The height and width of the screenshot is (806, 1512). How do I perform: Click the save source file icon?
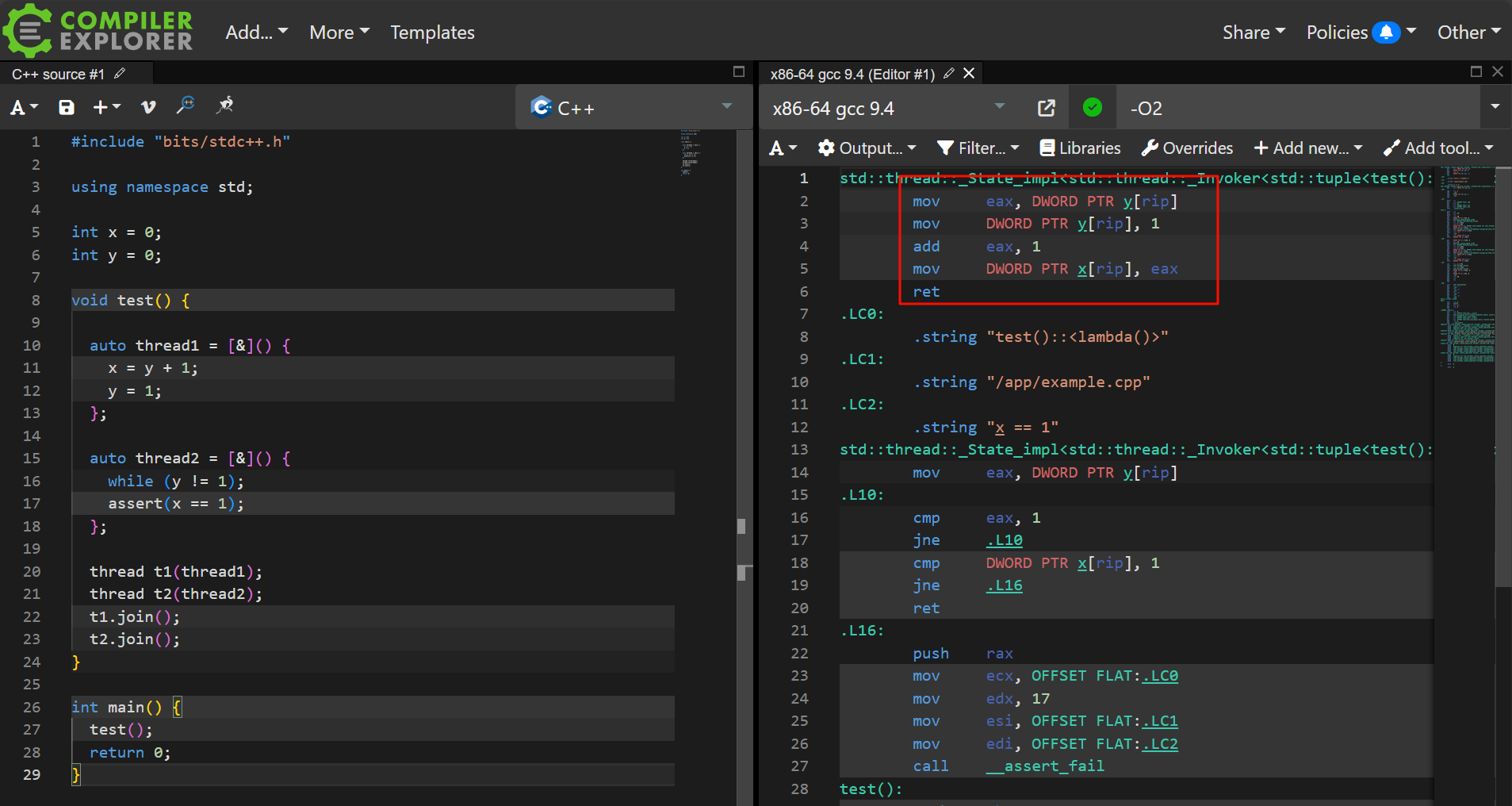pos(67,107)
